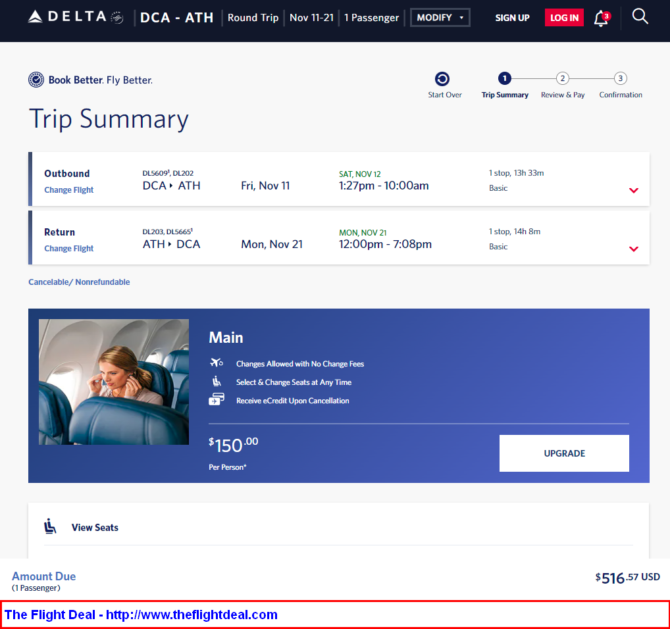Open search with the magnifier icon

pos(640,17)
